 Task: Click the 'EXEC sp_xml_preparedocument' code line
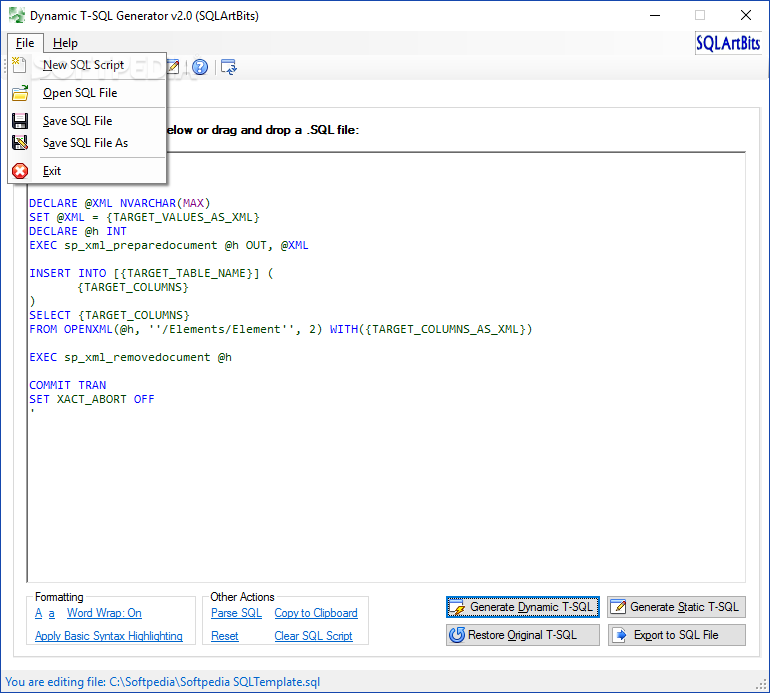(168, 245)
